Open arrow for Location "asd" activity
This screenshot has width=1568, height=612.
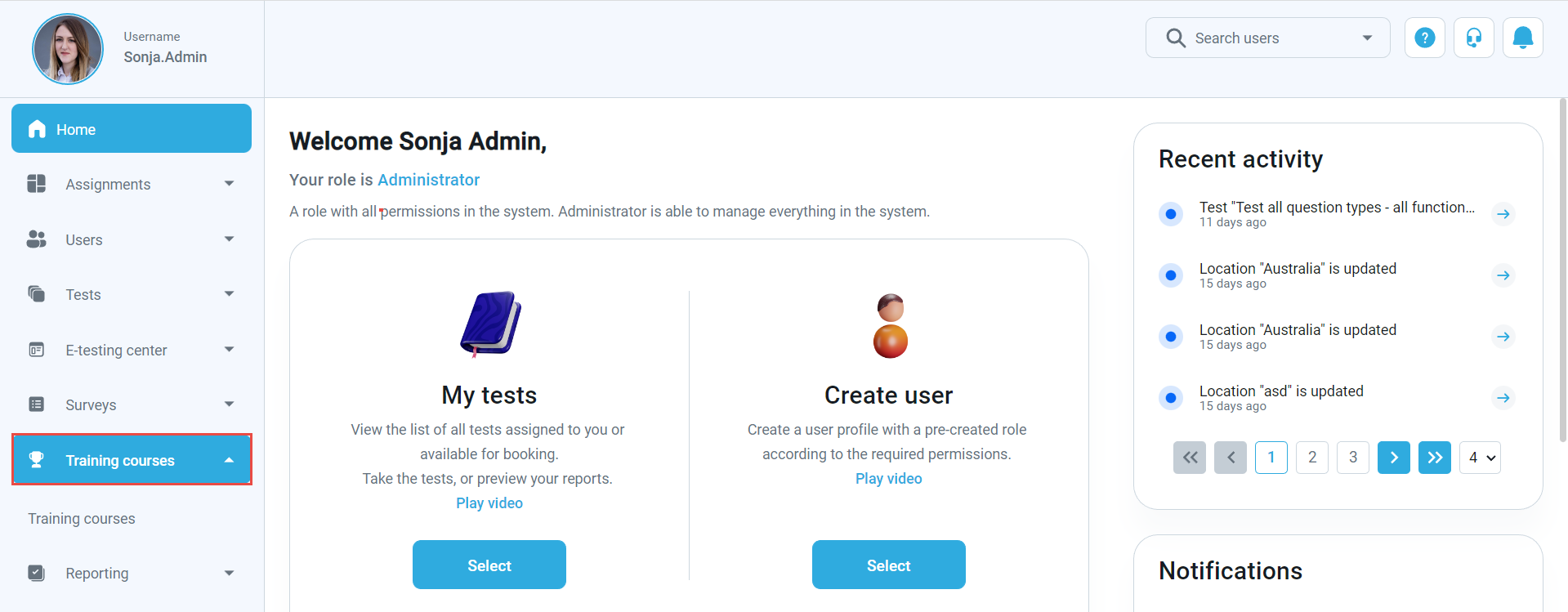1503,398
